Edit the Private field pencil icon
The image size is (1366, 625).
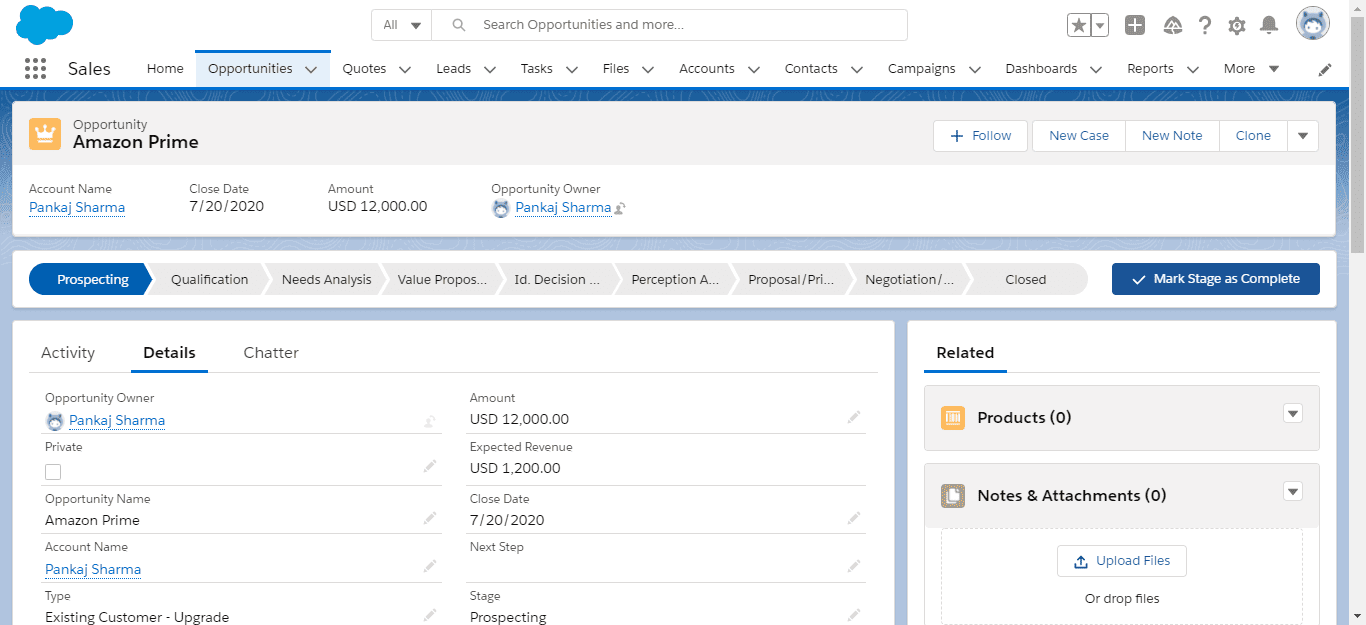(x=430, y=466)
